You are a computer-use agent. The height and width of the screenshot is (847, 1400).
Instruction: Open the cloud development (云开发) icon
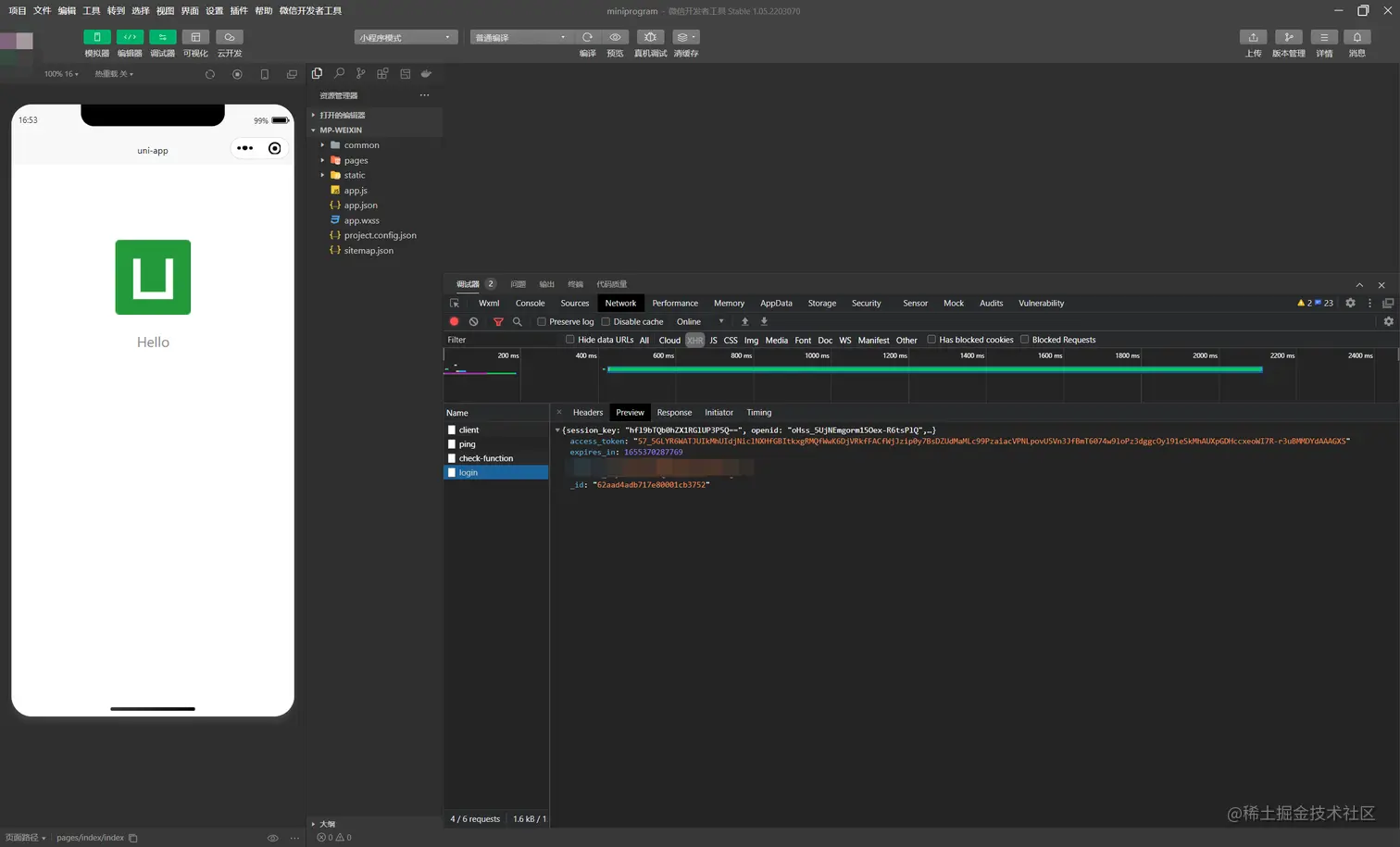[229, 37]
